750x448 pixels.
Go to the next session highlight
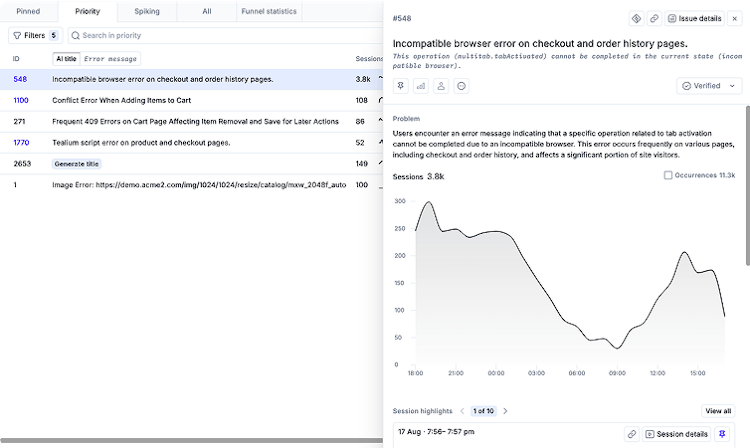point(505,411)
